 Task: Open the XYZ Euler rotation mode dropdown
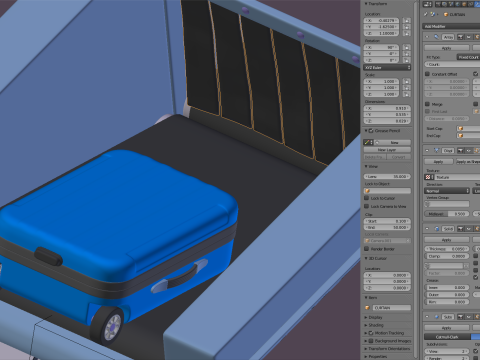[x=387, y=68]
